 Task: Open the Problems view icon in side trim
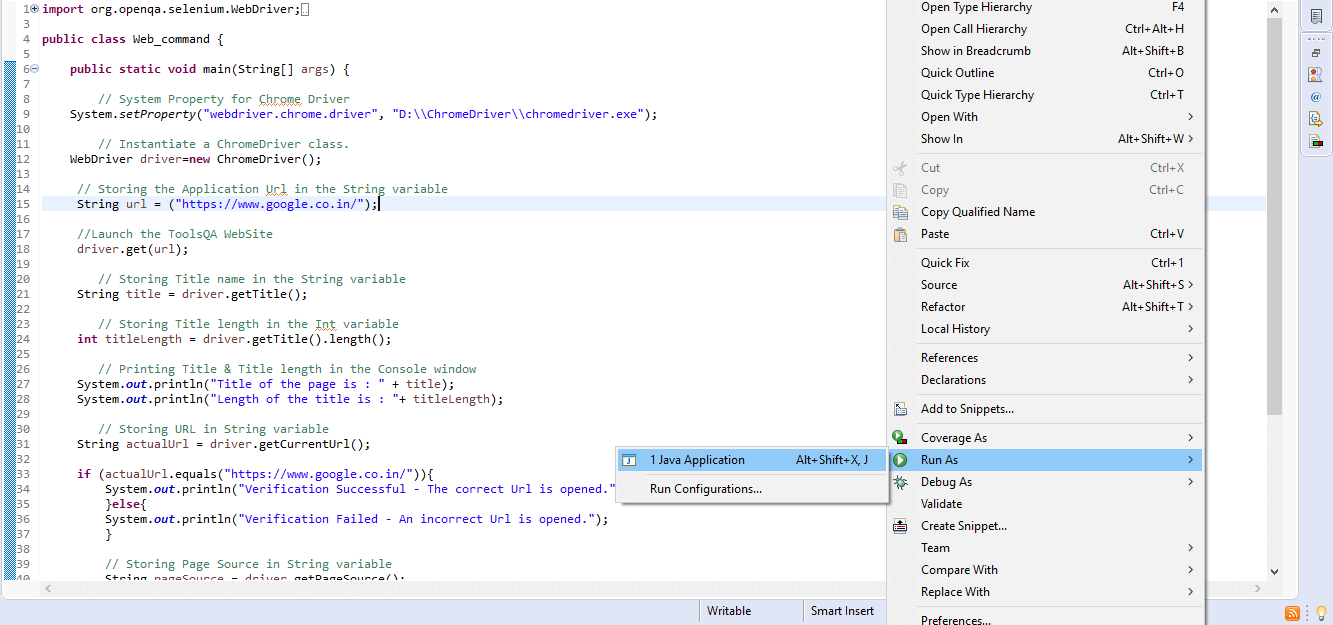click(x=1316, y=74)
